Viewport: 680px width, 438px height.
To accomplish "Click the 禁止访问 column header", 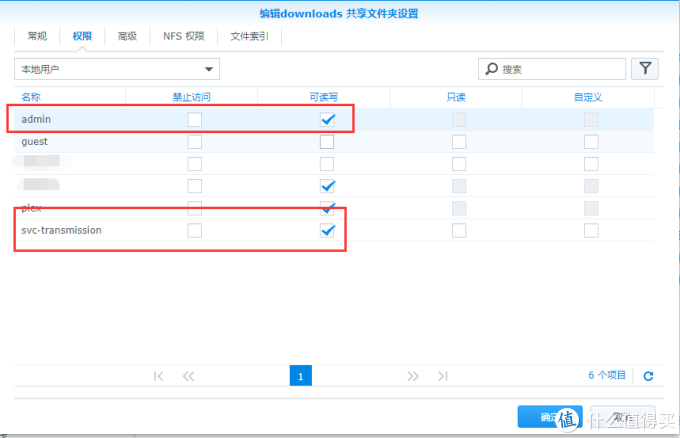I will tap(192, 97).
